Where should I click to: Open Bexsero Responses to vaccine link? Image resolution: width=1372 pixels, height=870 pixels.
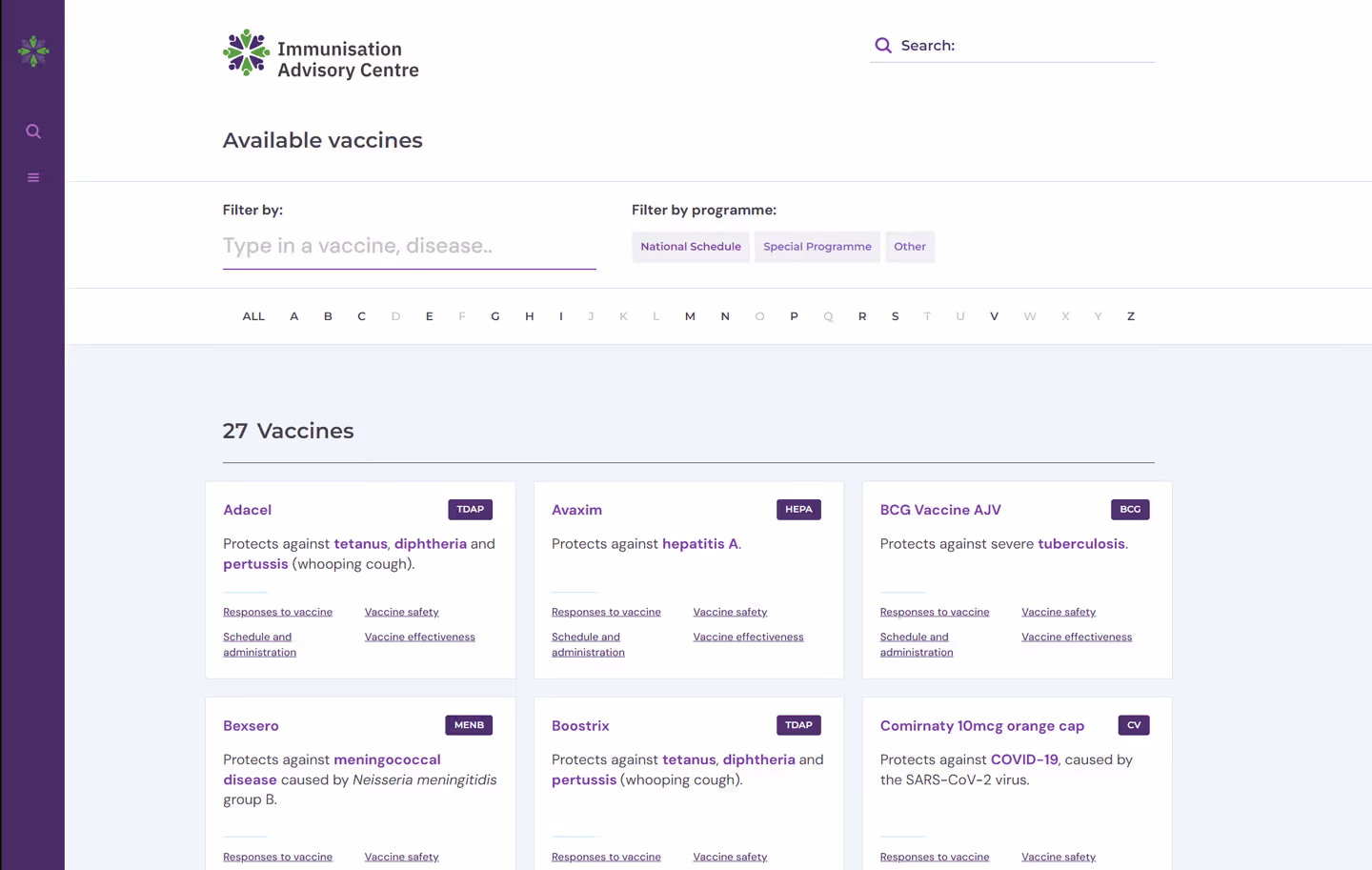tap(277, 857)
